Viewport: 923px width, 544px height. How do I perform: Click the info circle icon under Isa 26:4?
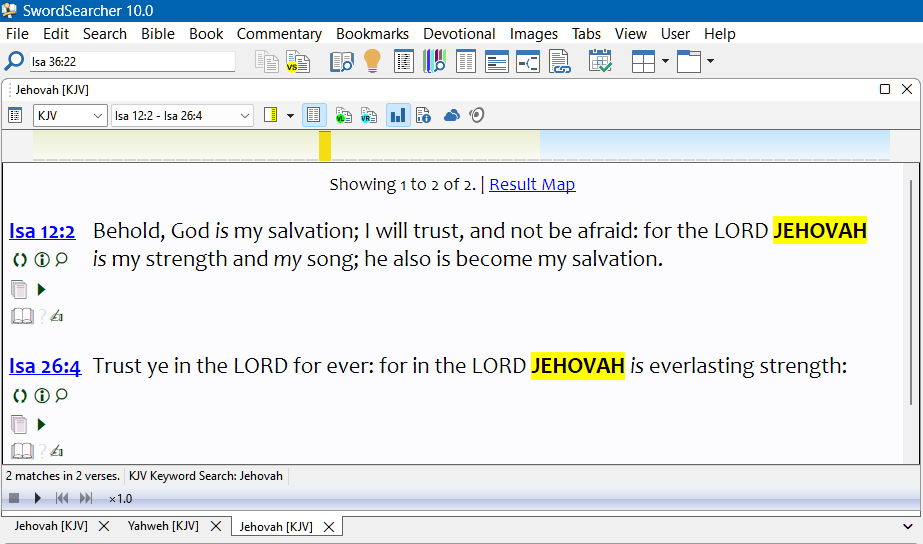42,396
